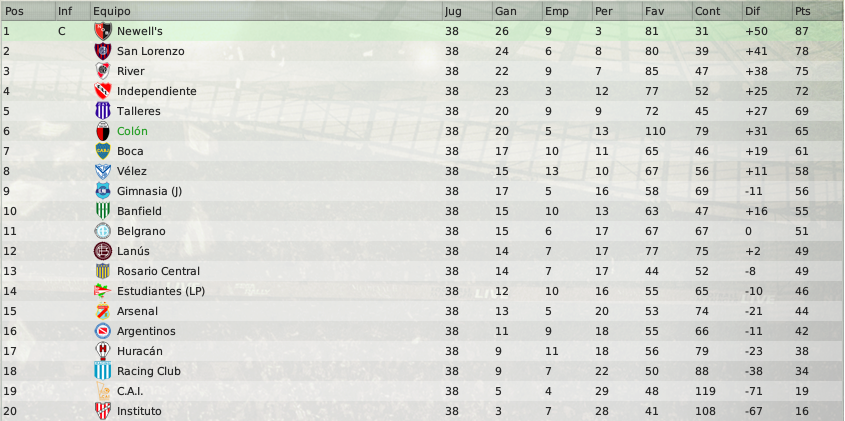This screenshot has width=845, height=421.
Task: Click the Boca club badge icon
Action: point(102,151)
